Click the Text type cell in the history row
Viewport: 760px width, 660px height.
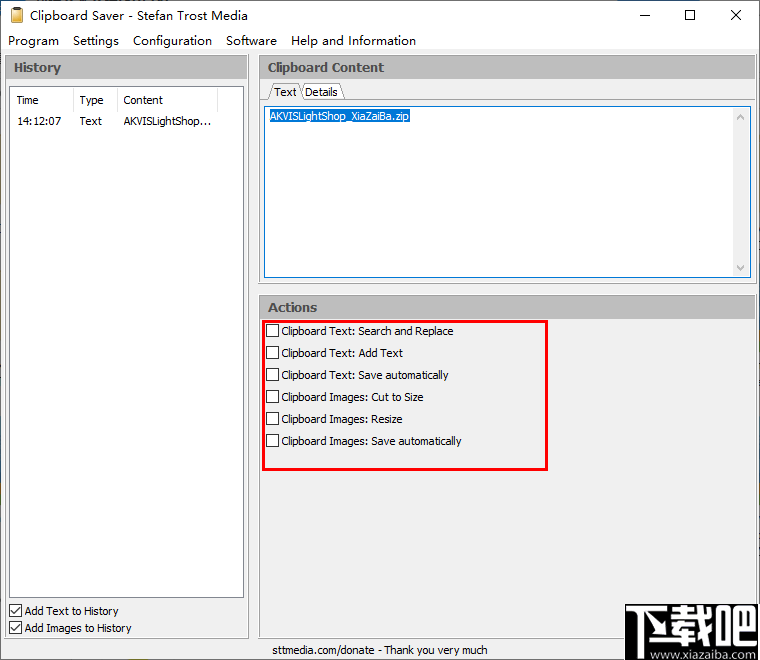coord(91,121)
